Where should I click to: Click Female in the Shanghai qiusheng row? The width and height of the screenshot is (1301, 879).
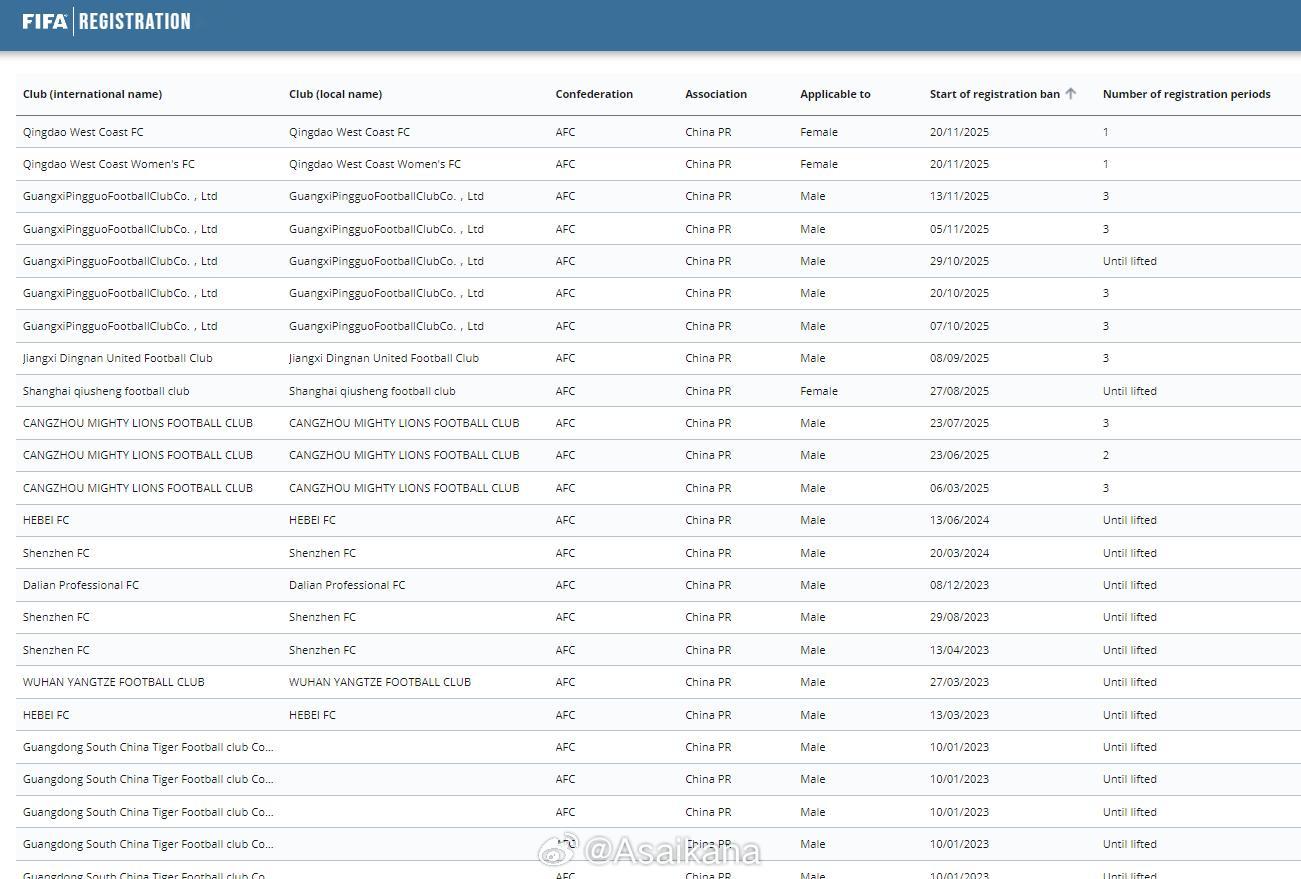(x=819, y=391)
